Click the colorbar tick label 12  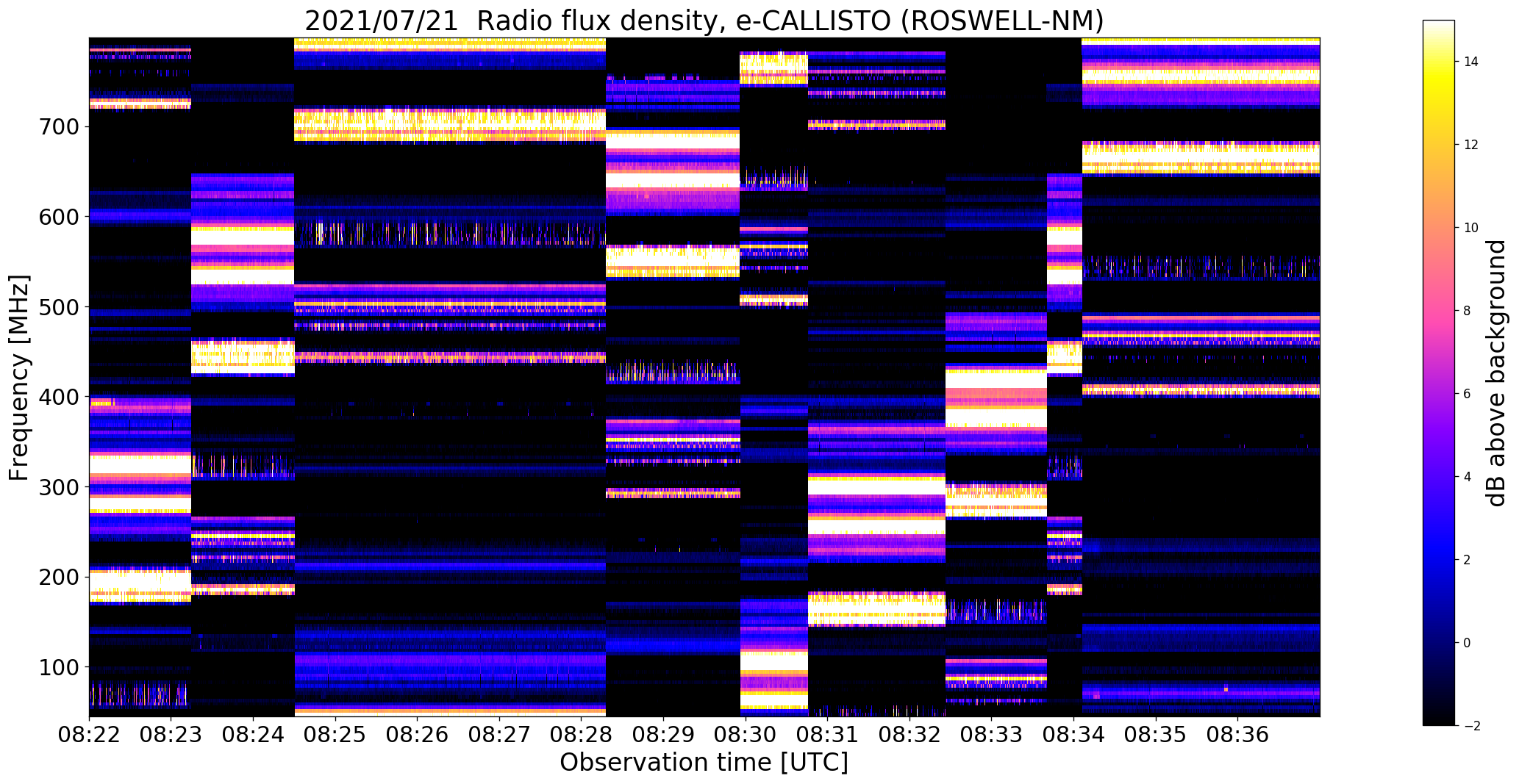tap(1471, 145)
